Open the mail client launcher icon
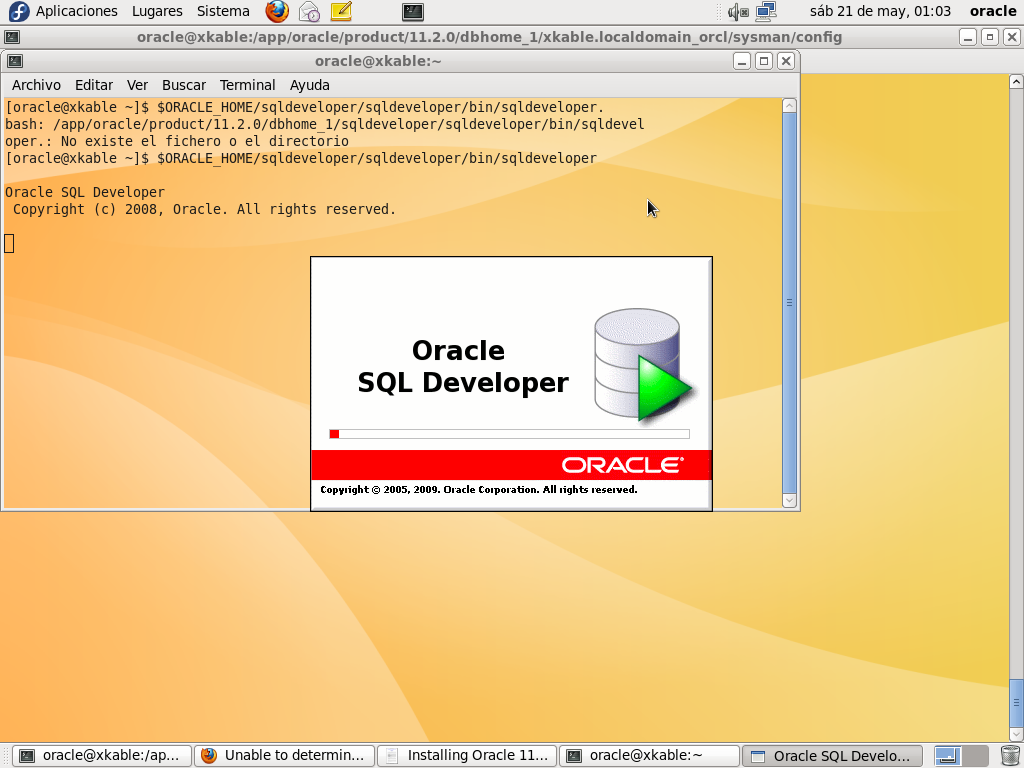Viewport: 1024px width, 768px height. point(310,11)
